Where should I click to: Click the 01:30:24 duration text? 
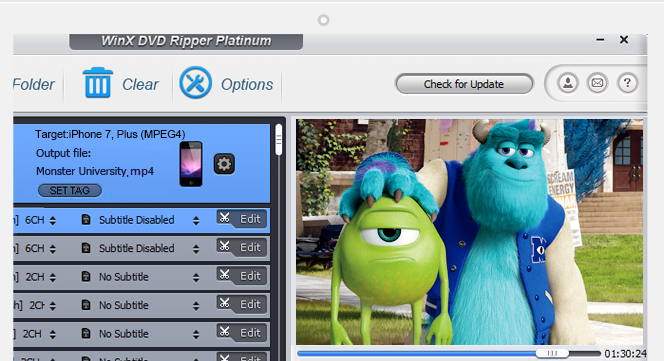625,353
